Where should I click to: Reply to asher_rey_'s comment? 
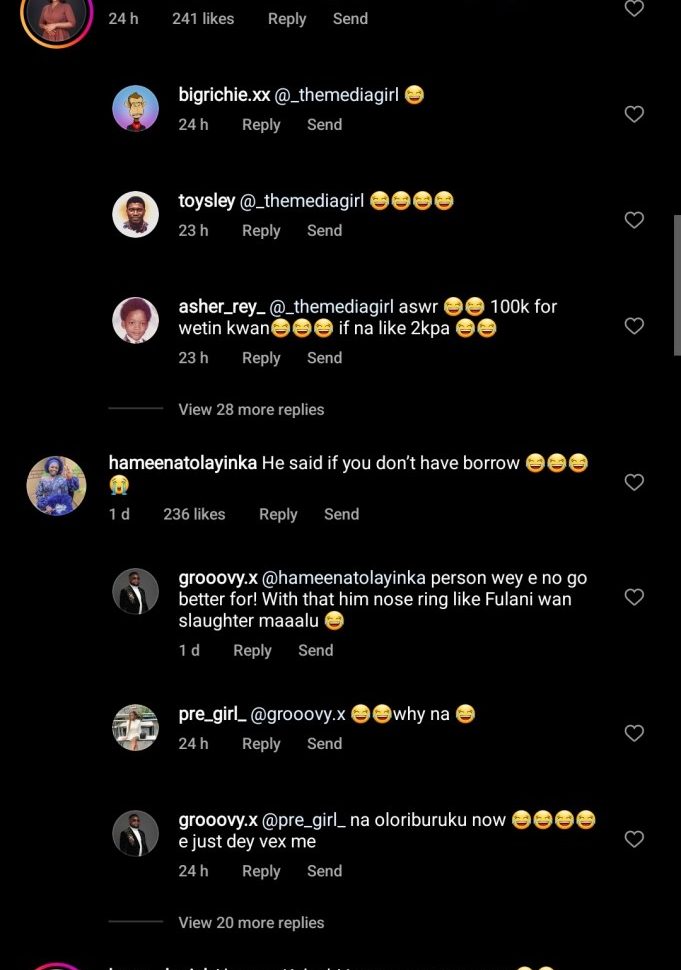tap(261, 358)
